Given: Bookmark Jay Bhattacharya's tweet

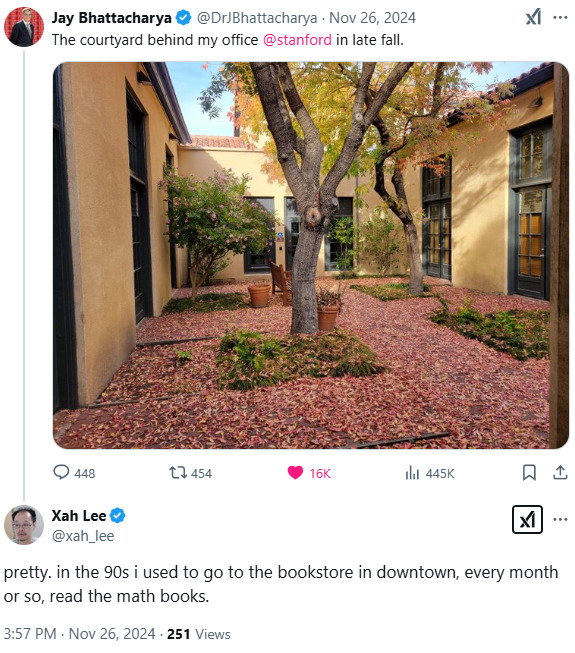Looking at the screenshot, I should coord(529,473).
